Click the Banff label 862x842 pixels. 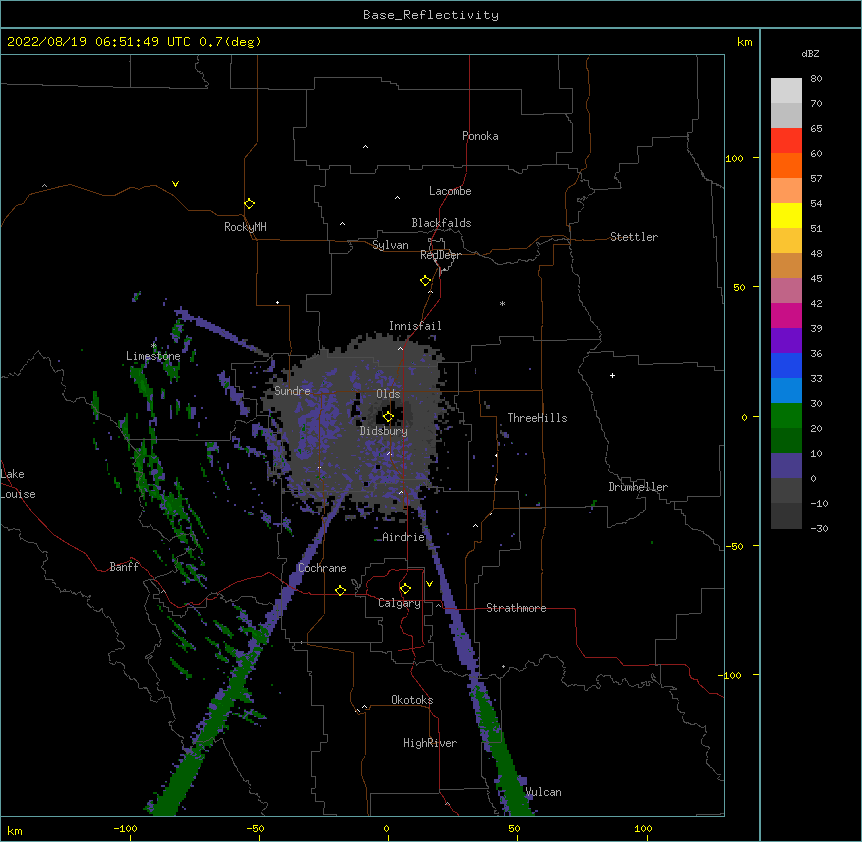tap(124, 567)
